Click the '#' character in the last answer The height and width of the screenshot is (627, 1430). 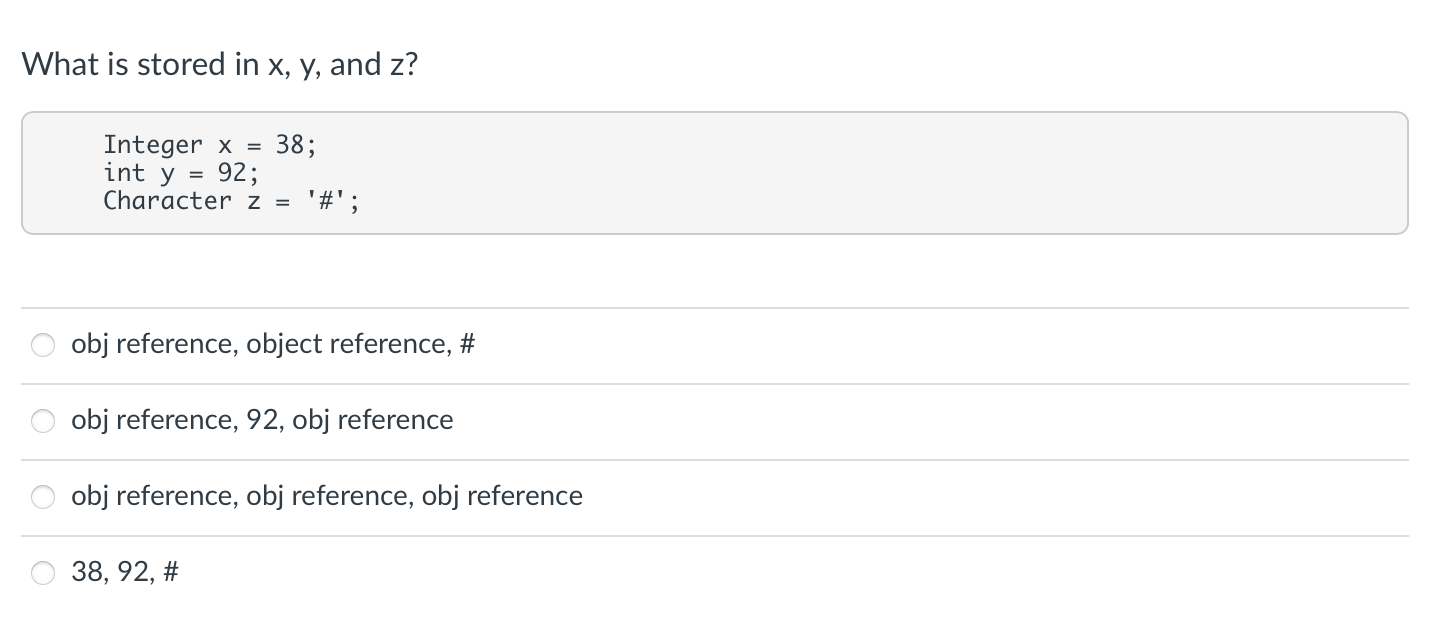point(171,572)
